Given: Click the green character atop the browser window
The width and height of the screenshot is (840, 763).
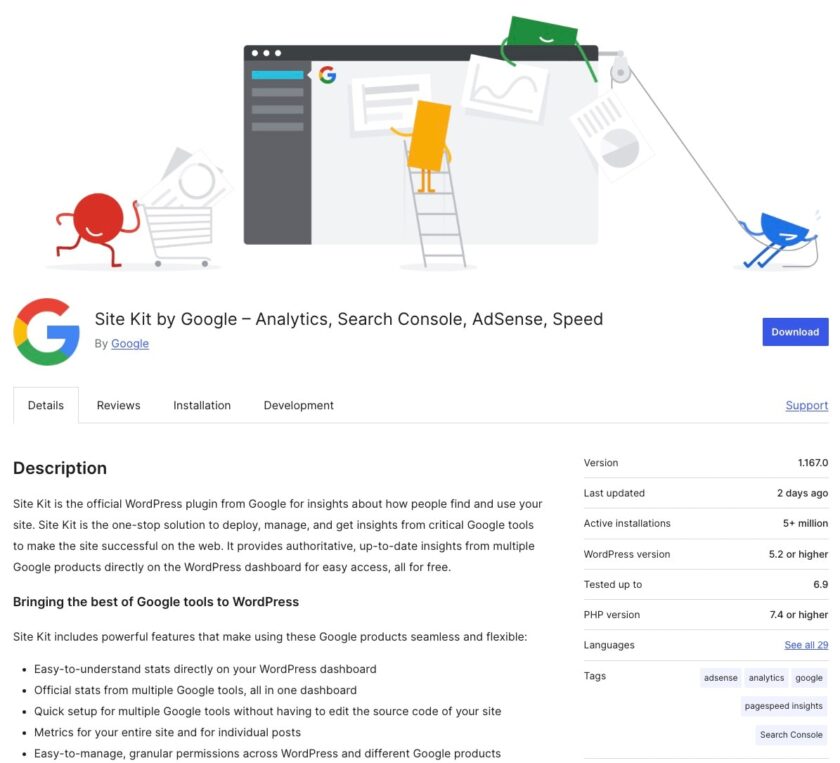Looking at the screenshot, I should pos(543,30).
